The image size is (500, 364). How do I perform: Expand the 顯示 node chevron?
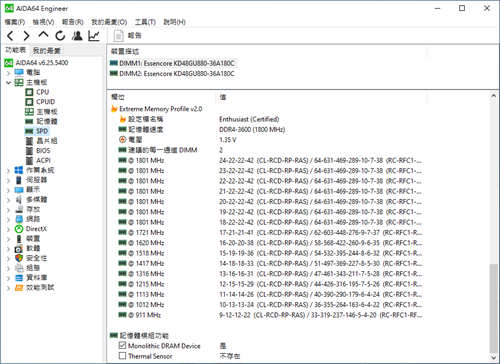(9, 190)
